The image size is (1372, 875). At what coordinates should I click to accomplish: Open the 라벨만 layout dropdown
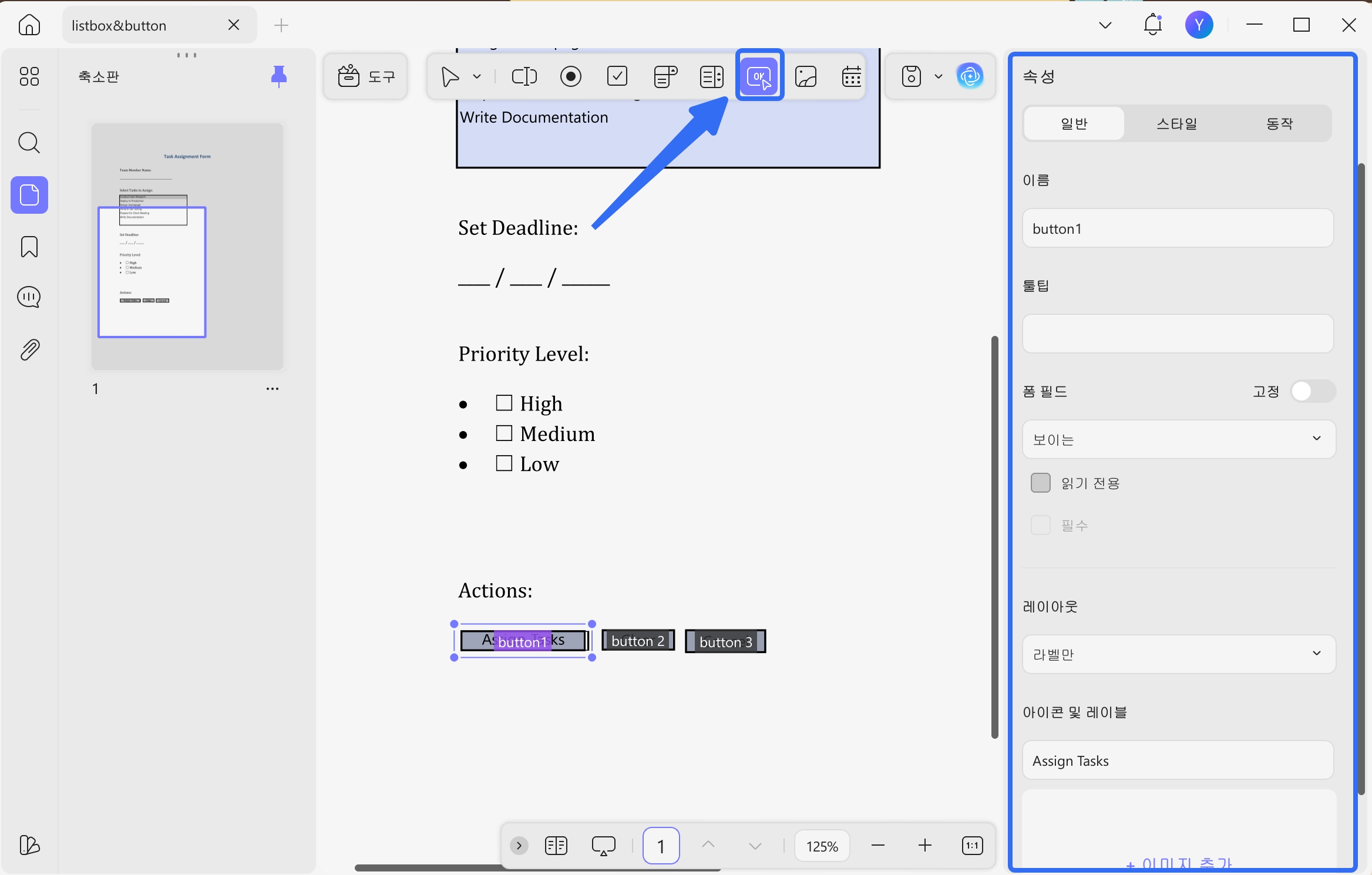[x=1178, y=654]
